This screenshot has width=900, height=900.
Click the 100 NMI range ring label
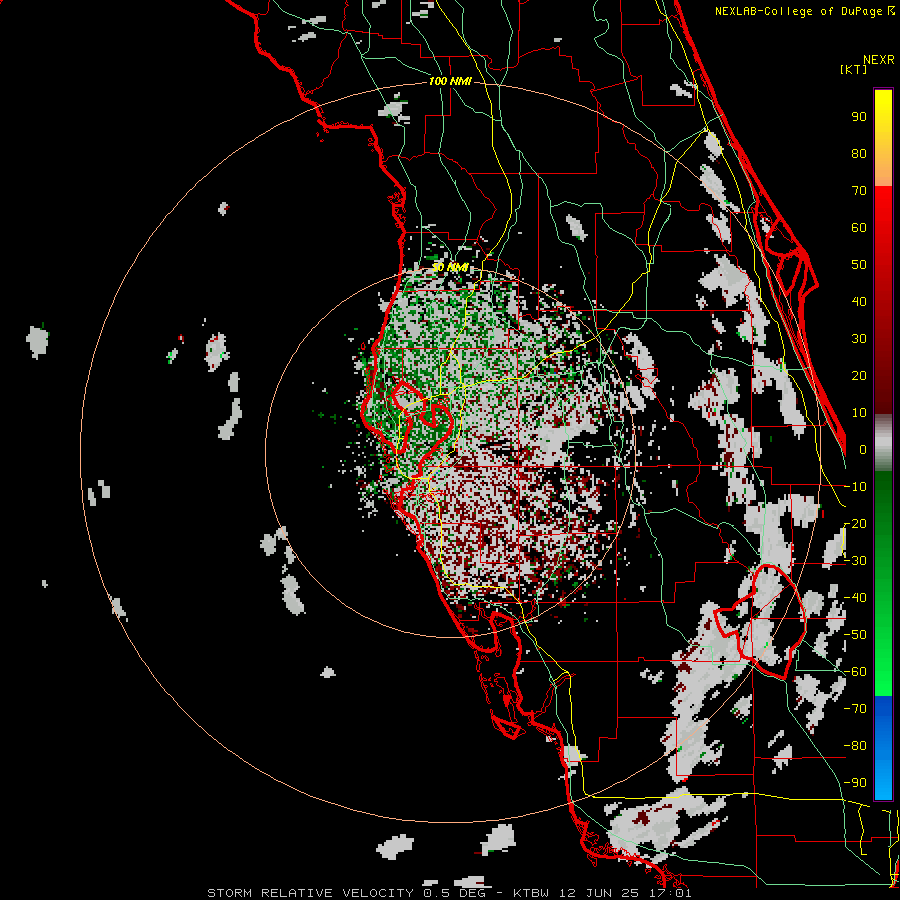[x=450, y=81]
